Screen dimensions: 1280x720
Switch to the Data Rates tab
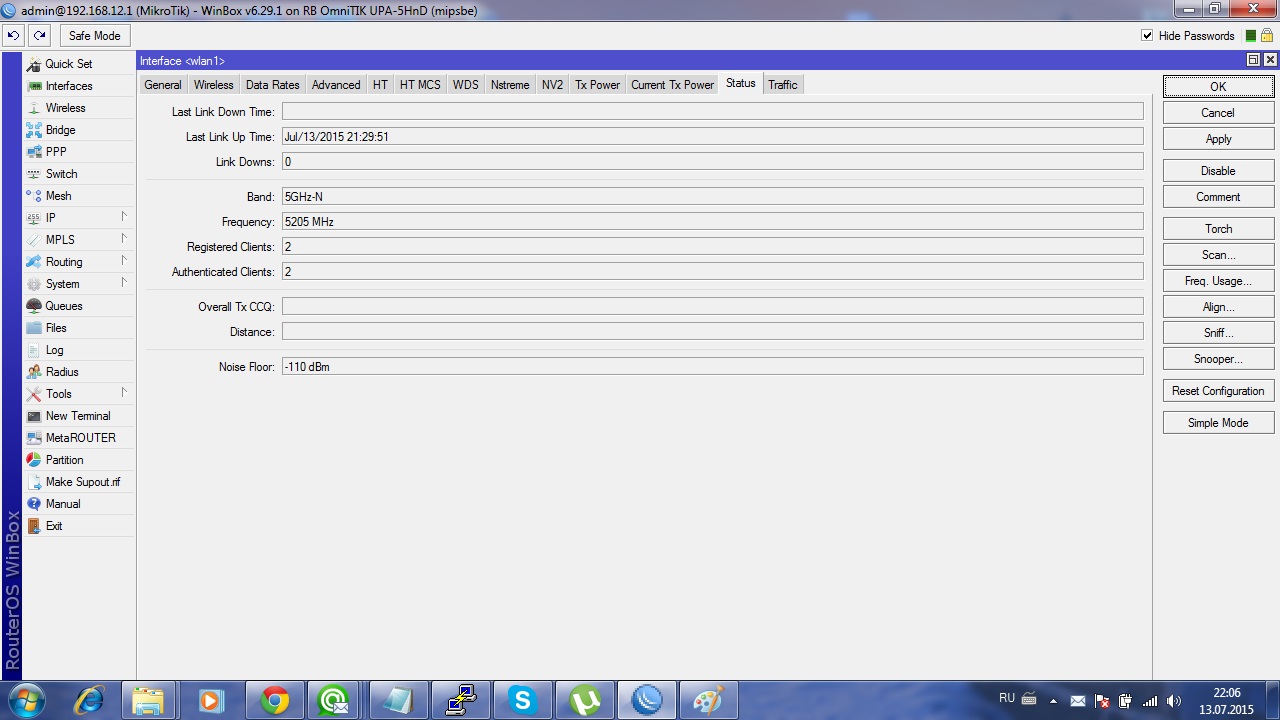coord(272,85)
